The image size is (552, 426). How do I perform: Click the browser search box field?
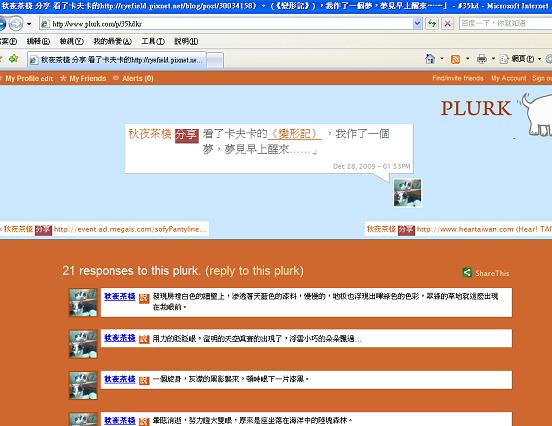click(506, 24)
